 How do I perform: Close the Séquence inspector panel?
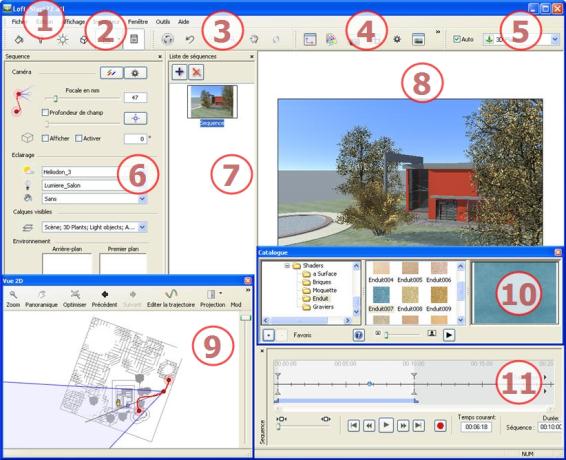coord(160,57)
